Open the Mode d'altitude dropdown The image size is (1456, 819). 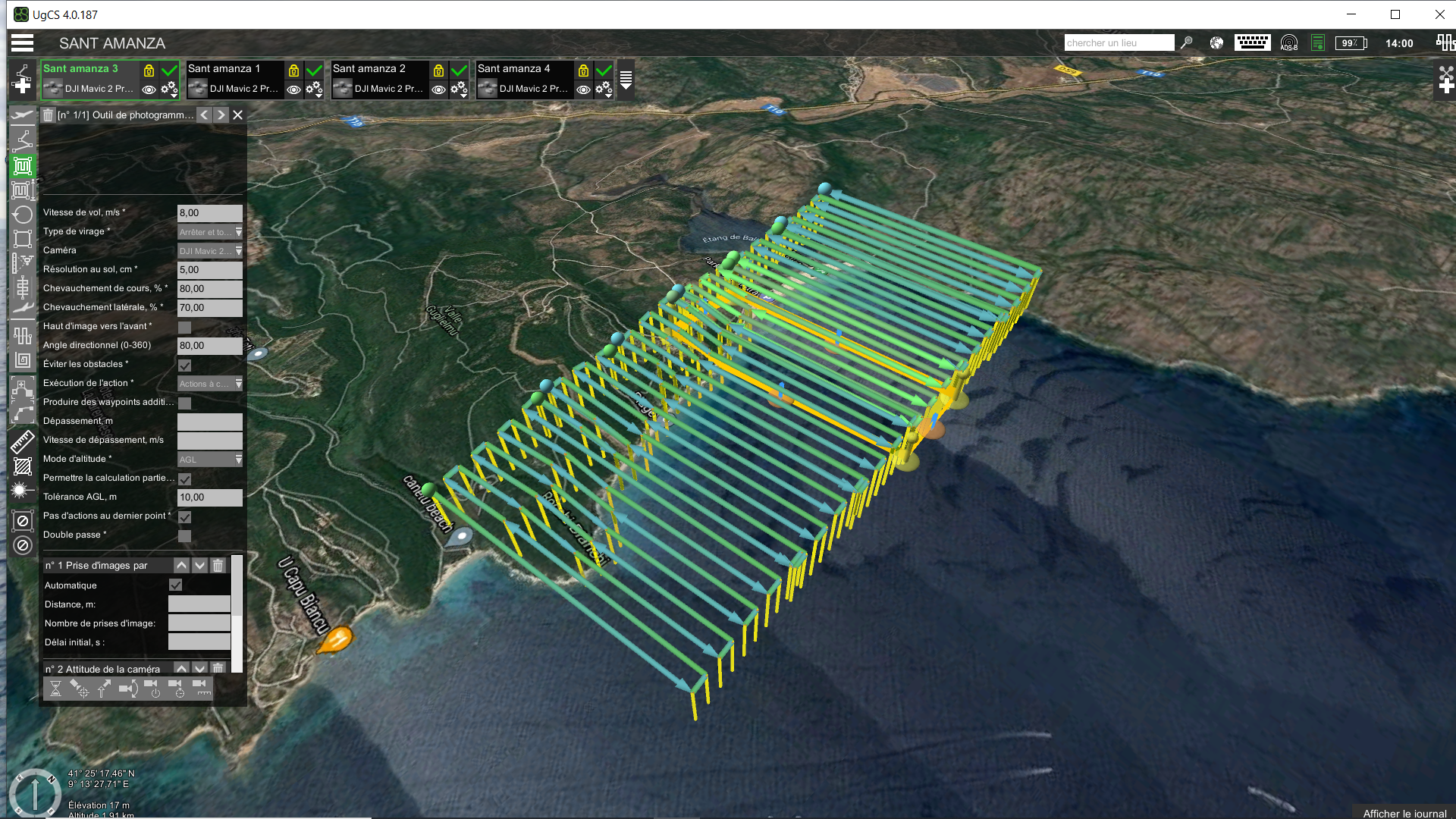point(210,460)
